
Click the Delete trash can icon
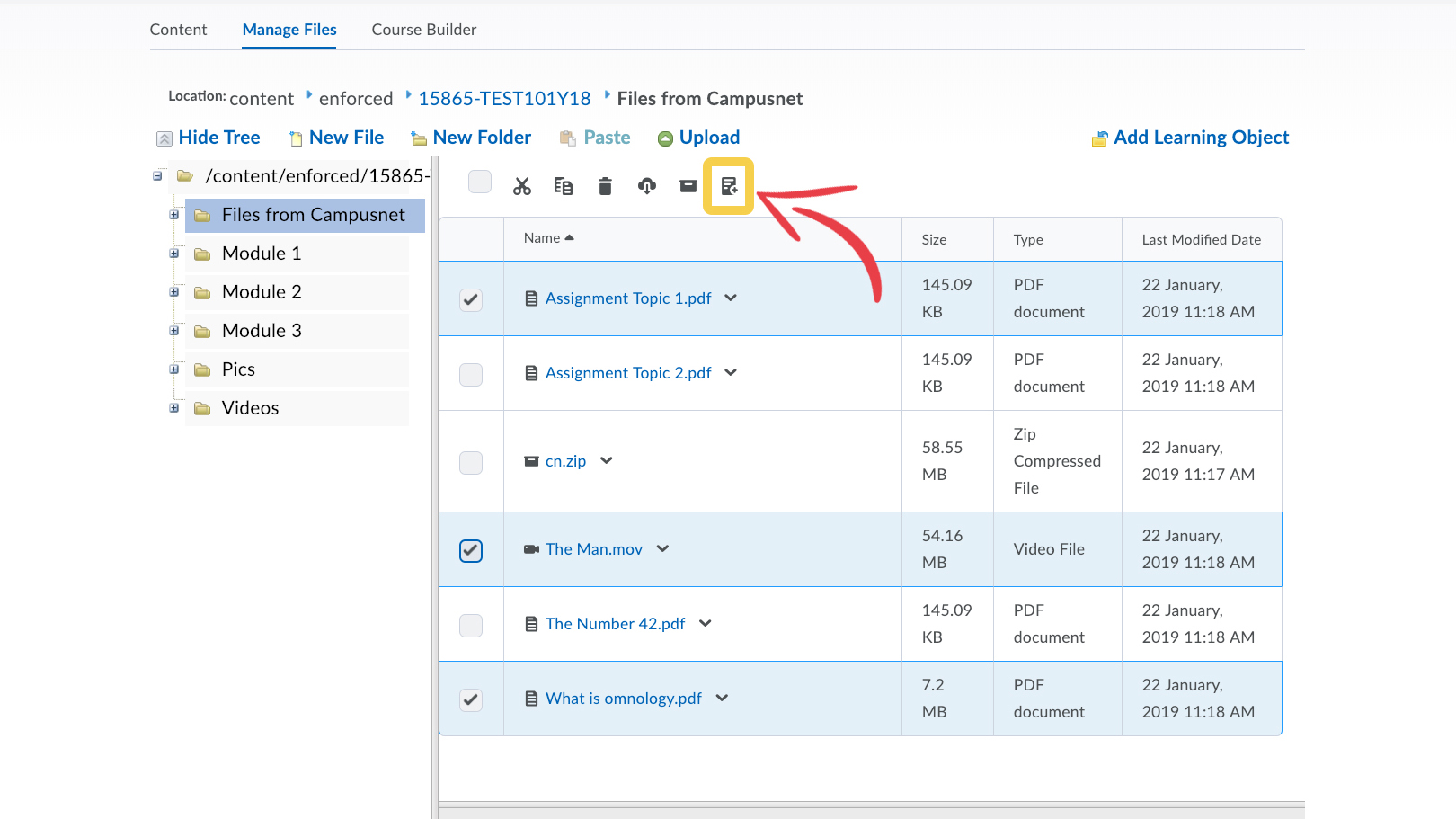tap(605, 186)
